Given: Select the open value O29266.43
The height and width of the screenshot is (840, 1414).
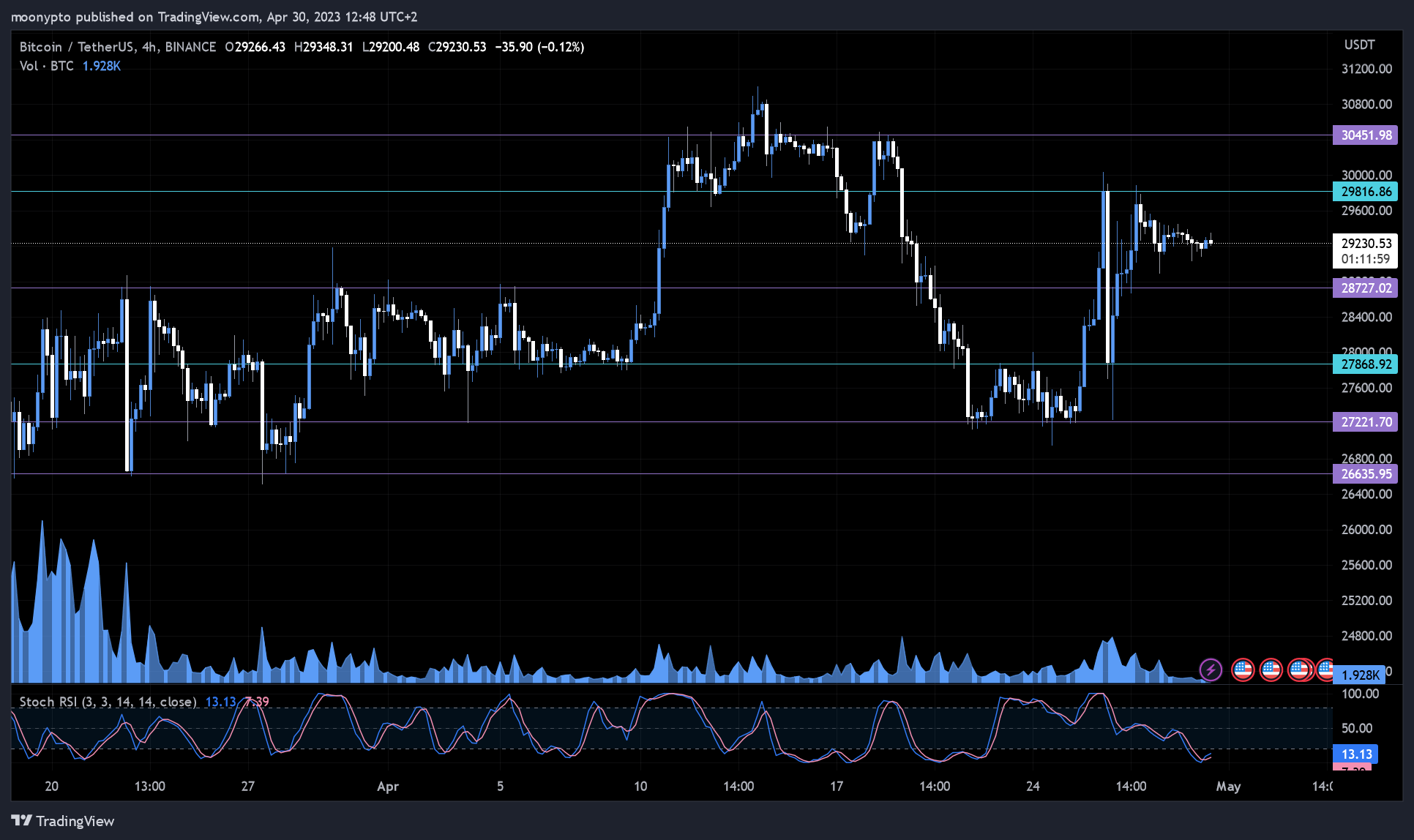Looking at the screenshot, I should pos(255,47).
